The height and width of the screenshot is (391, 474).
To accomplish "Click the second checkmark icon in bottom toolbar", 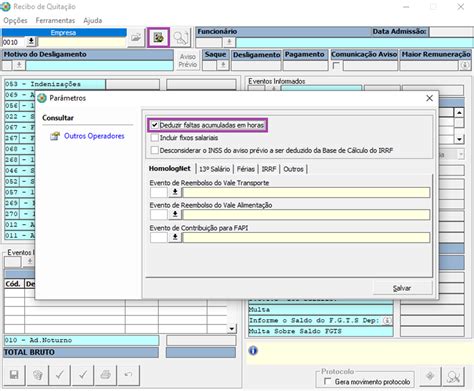I will click(83, 375).
